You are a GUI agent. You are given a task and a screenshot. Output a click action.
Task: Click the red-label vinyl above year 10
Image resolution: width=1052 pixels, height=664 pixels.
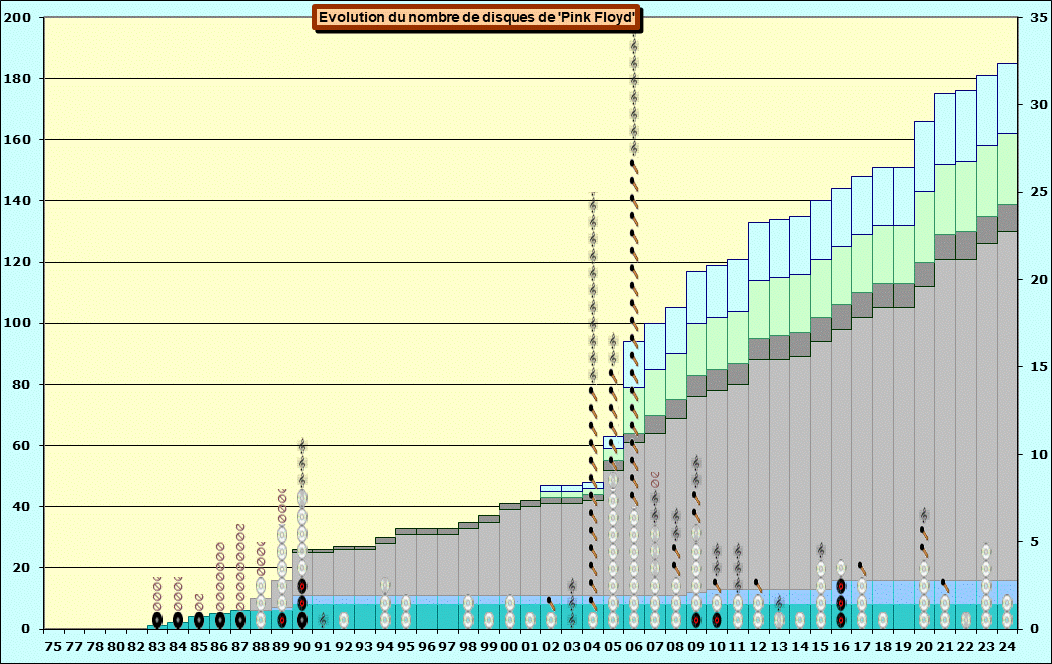717,620
